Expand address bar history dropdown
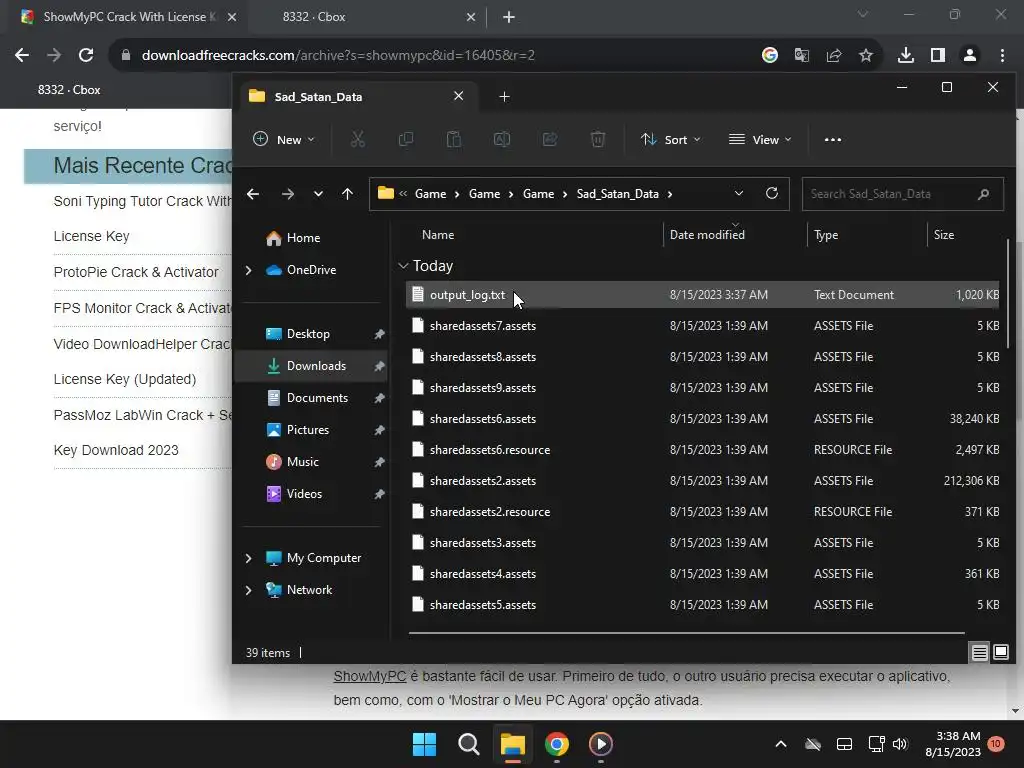Viewport: 1024px width, 768px height. coord(739,193)
